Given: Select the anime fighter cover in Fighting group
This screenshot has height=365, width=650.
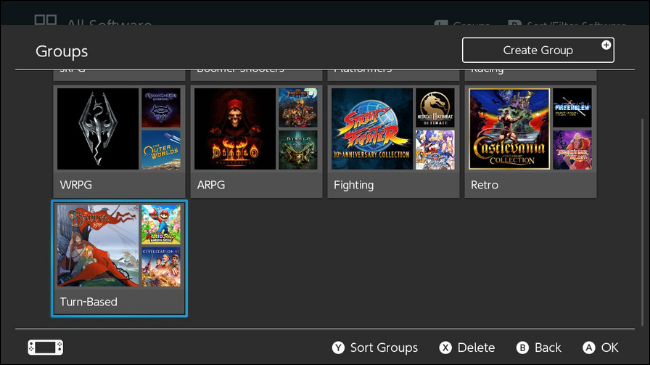Looking at the screenshot, I should click(435, 150).
